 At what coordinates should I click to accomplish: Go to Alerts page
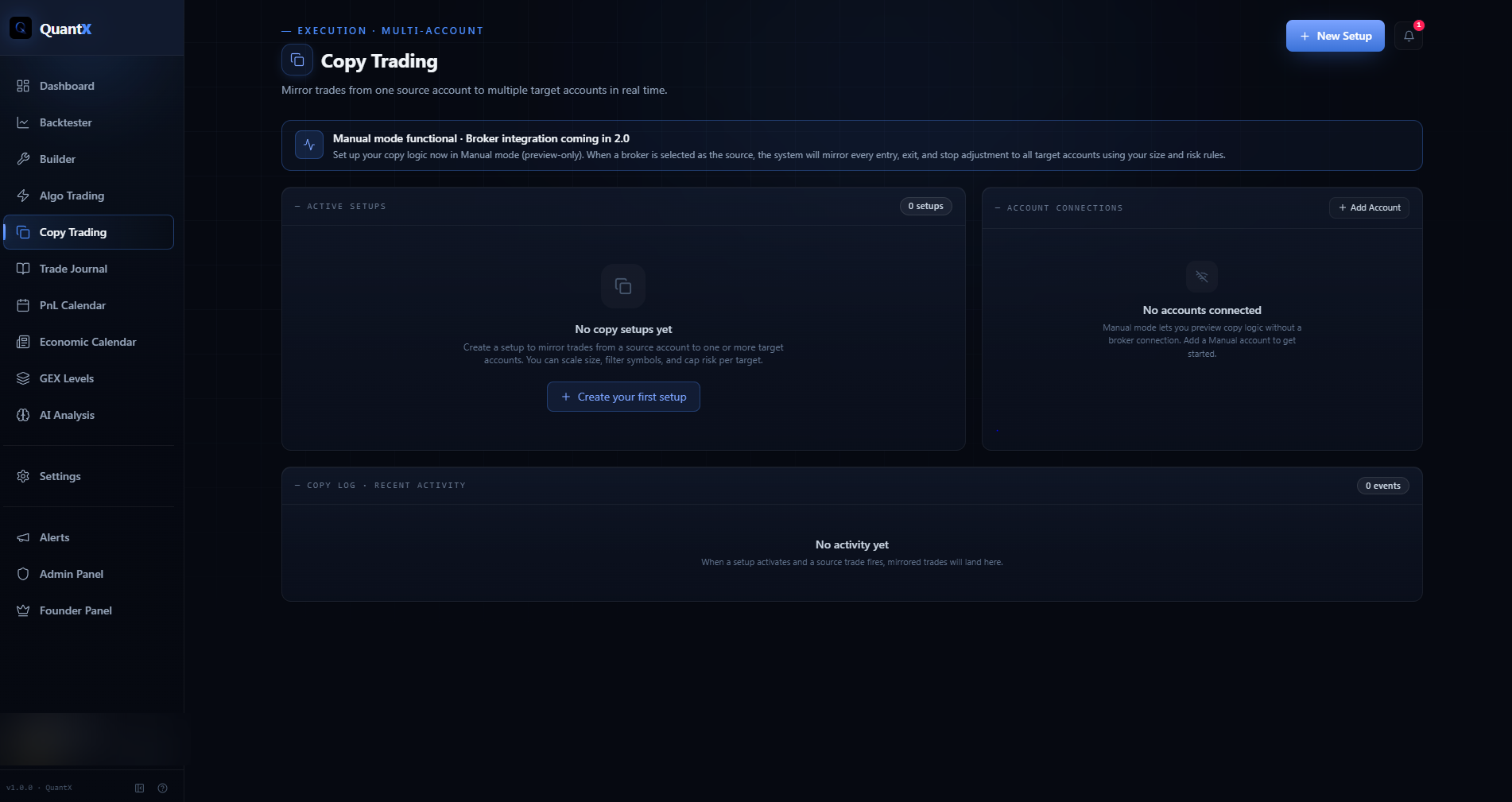click(88, 537)
